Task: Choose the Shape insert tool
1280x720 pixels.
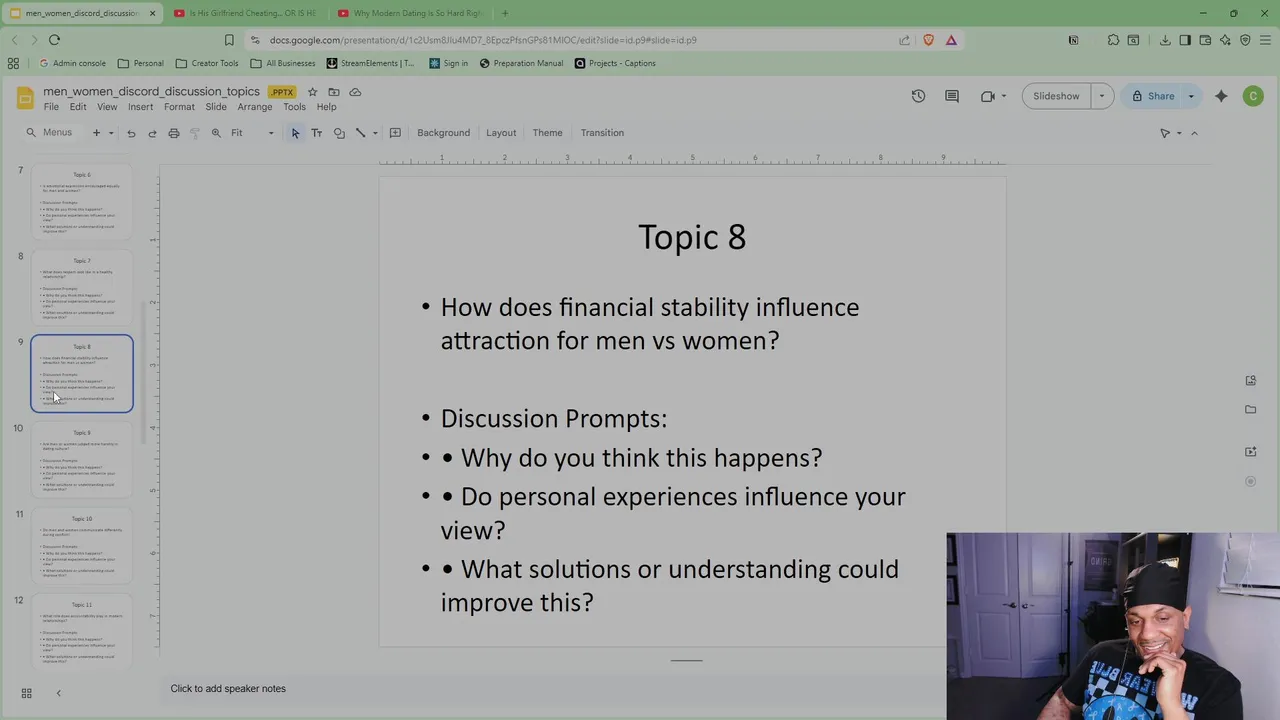Action: pos(339,133)
